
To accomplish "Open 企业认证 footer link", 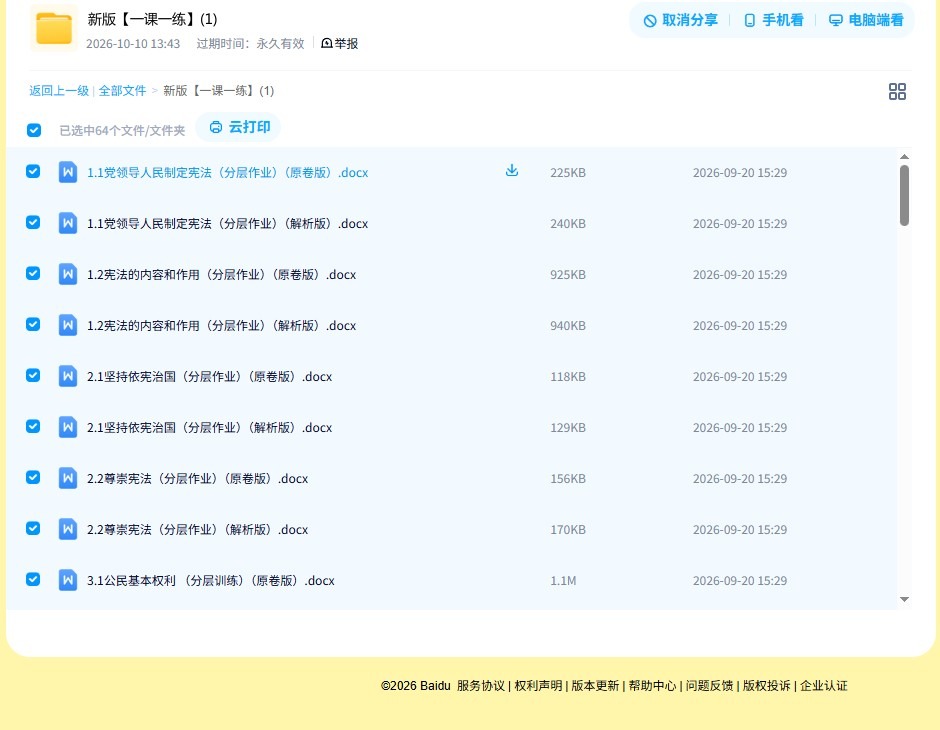I will click(824, 686).
